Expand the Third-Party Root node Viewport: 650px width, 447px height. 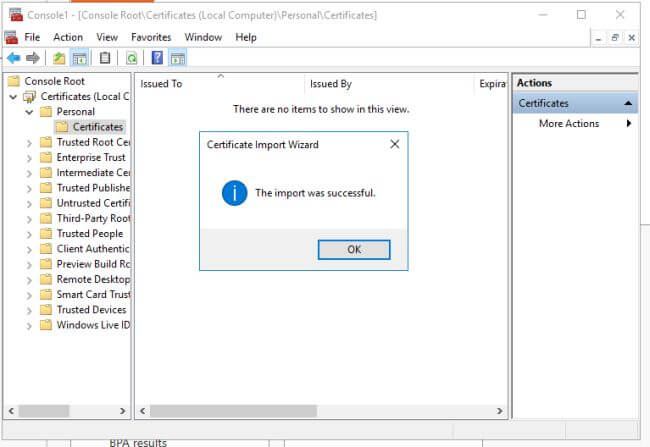[x=29, y=219]
